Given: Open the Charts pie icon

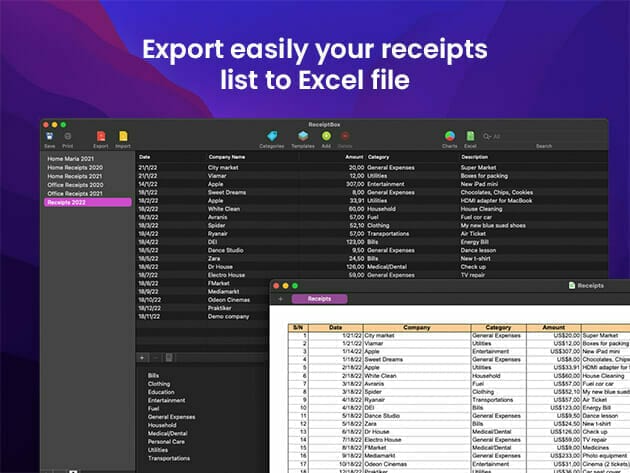Looking at the screenshot, I should (x=450, y=135).
